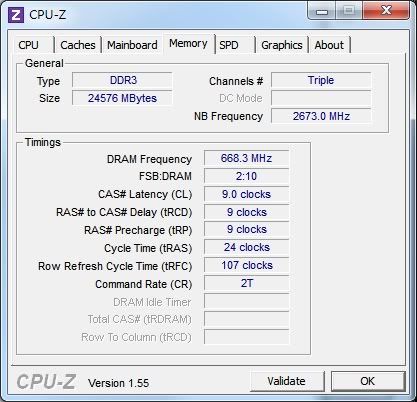Viewport: 417px width, 402px height.
Task: Click the Command Rate 2T field
Action: [246, 283]
